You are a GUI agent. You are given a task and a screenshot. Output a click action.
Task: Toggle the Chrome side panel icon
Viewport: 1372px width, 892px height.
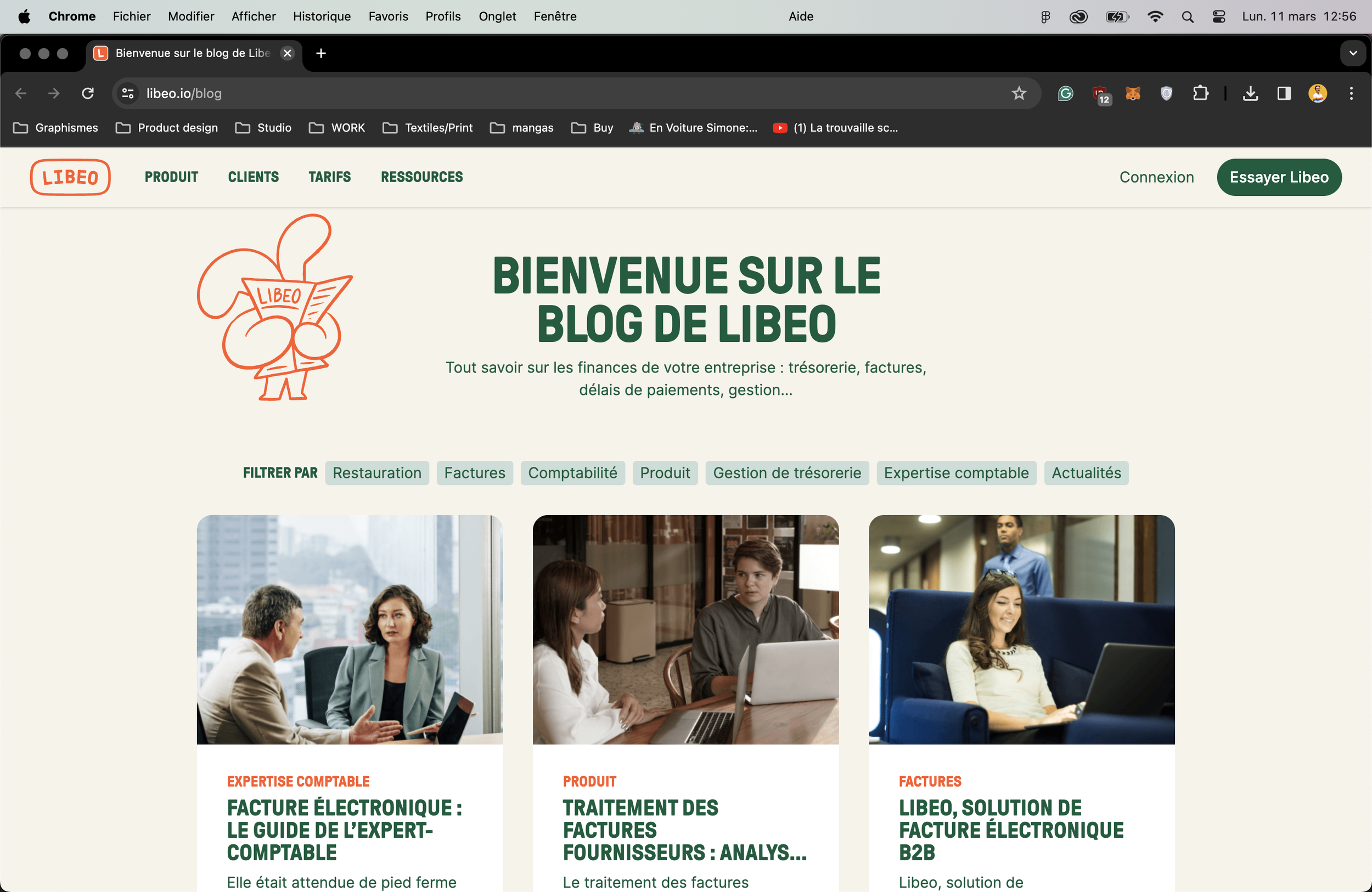tap(1284, 93)
